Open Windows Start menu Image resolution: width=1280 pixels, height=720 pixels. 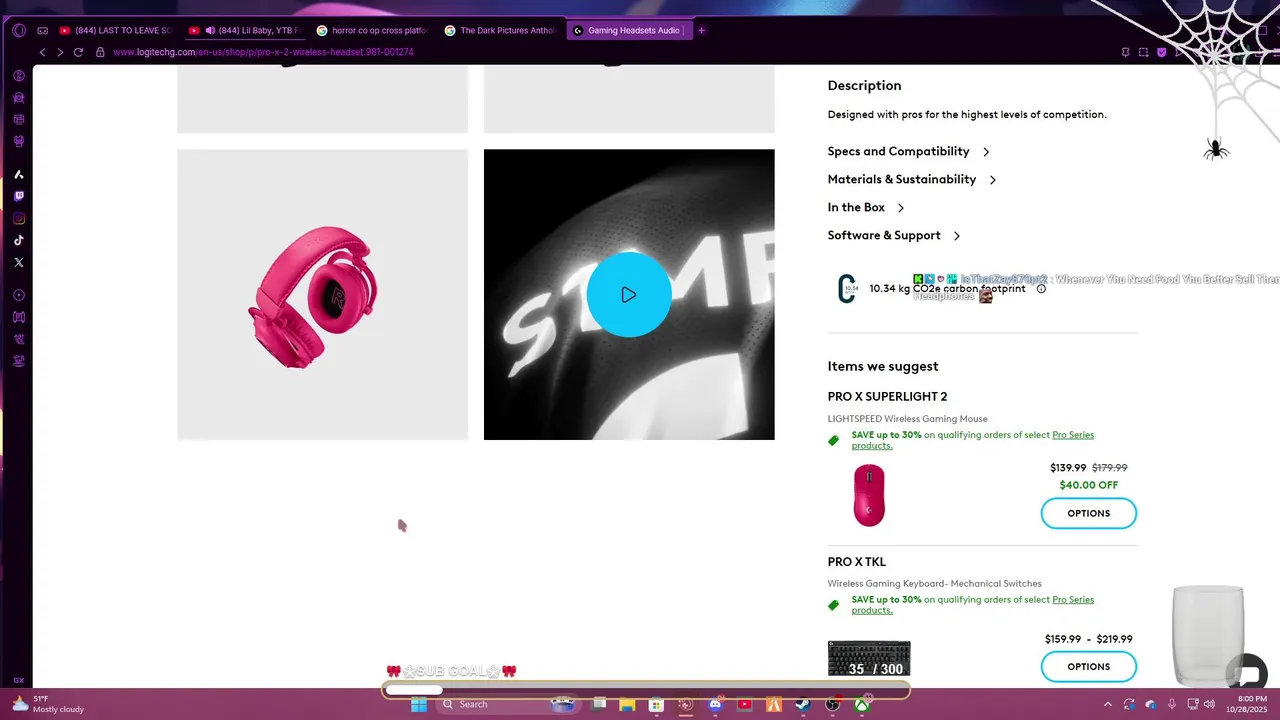(419, 704)
